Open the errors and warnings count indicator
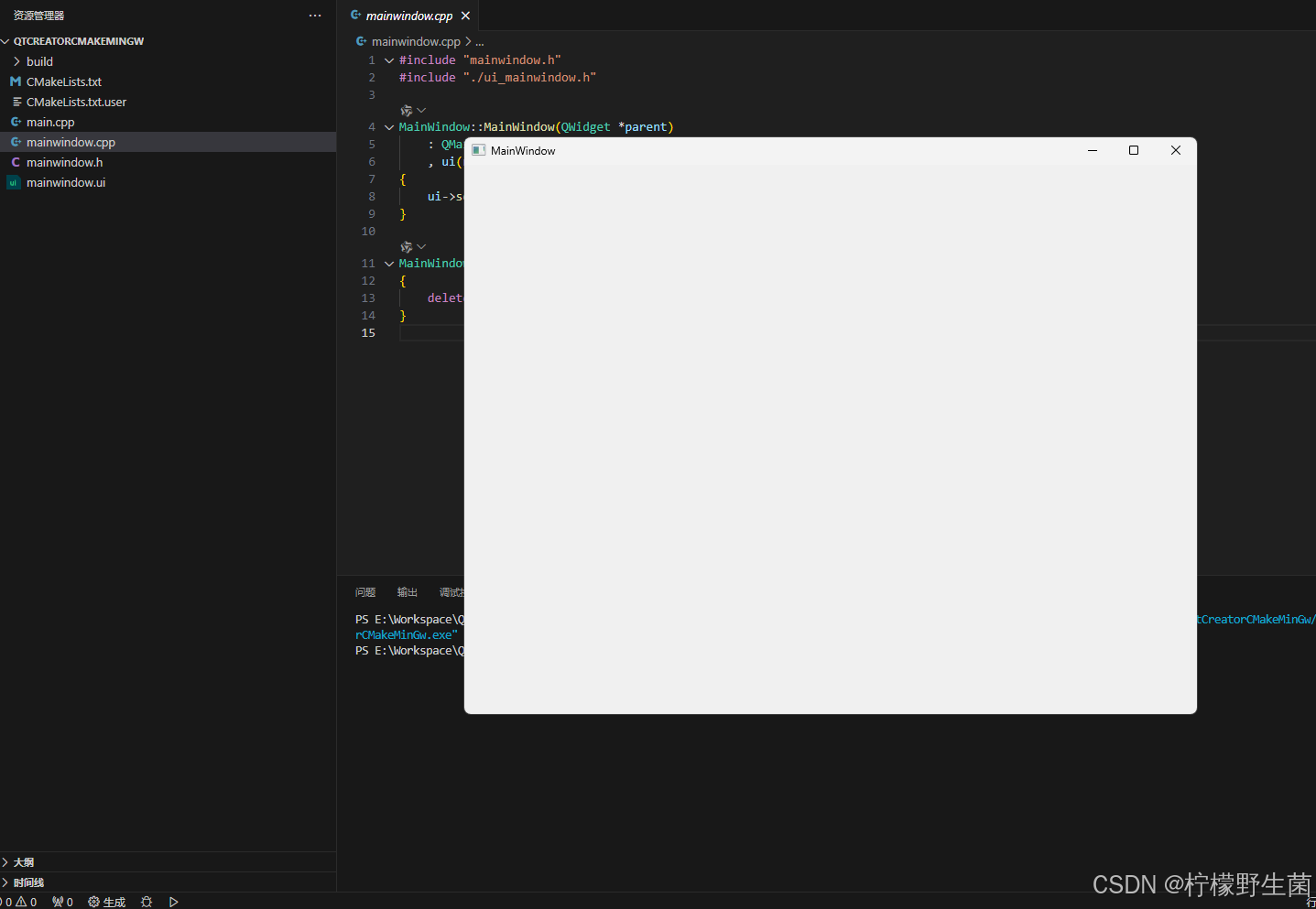The width and height of the screenshot is (1316, 909). tap(20, 902)
